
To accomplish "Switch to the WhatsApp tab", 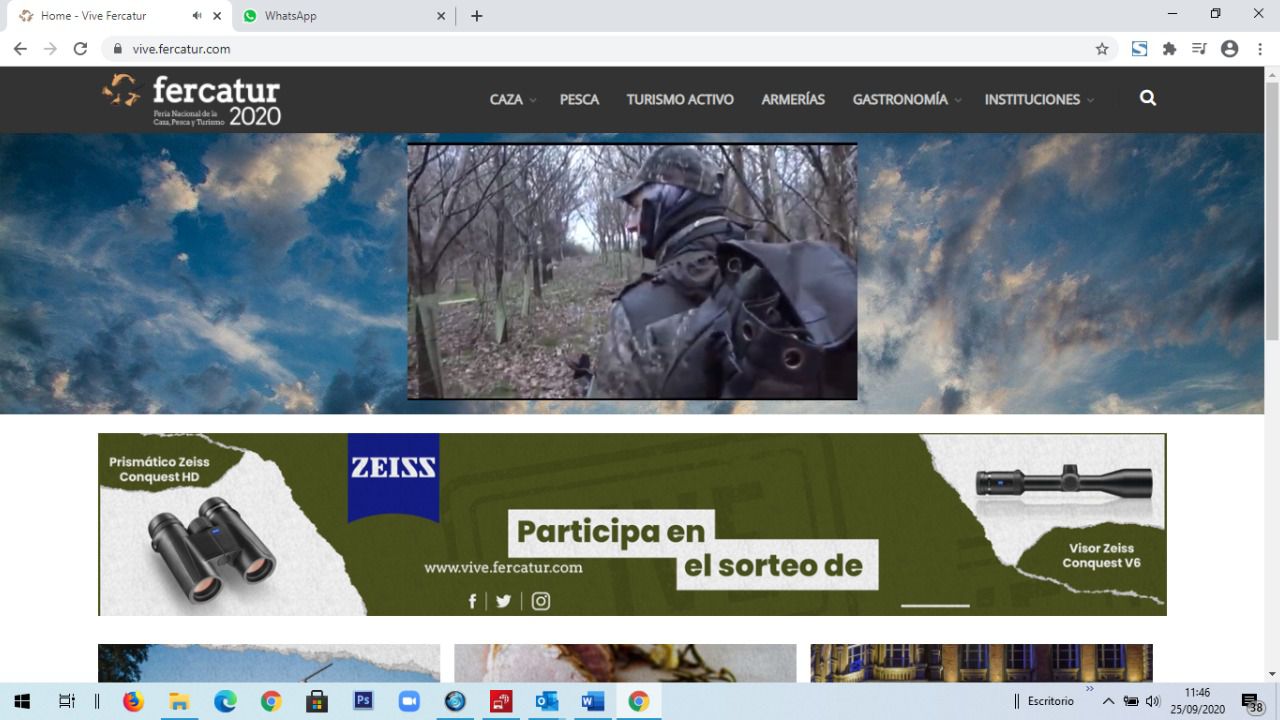I will pos(344,16).
